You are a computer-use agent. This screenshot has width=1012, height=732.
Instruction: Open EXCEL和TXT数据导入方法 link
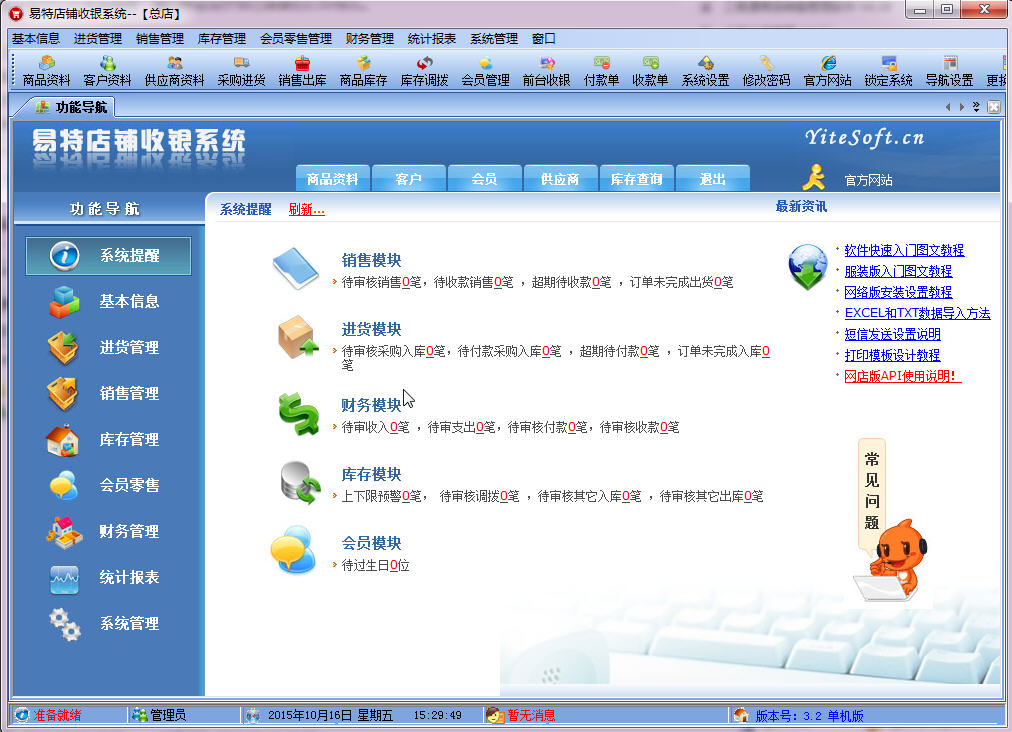pos(917,313)
